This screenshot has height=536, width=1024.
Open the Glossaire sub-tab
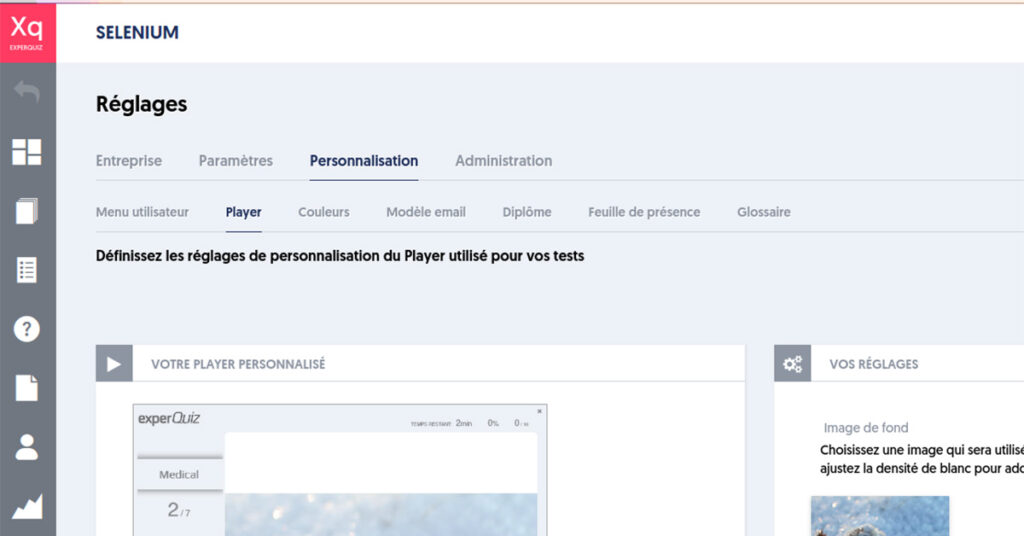(x=764, y=212)
